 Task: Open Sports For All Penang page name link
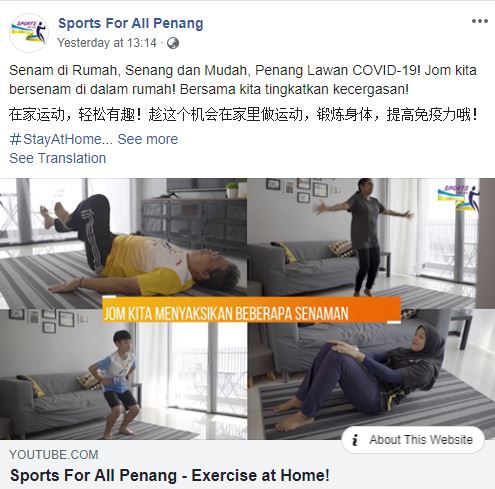(x=131, y=23)
